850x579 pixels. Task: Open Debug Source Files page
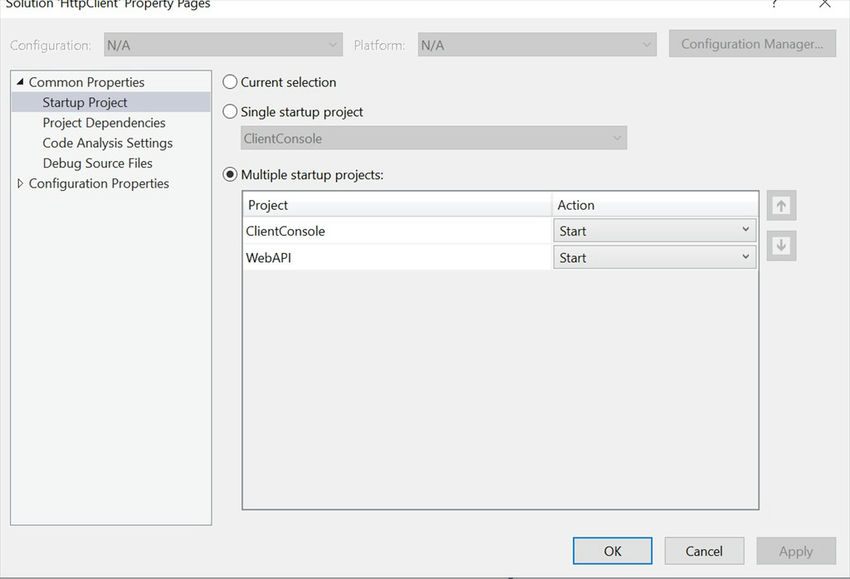point(97,163)
